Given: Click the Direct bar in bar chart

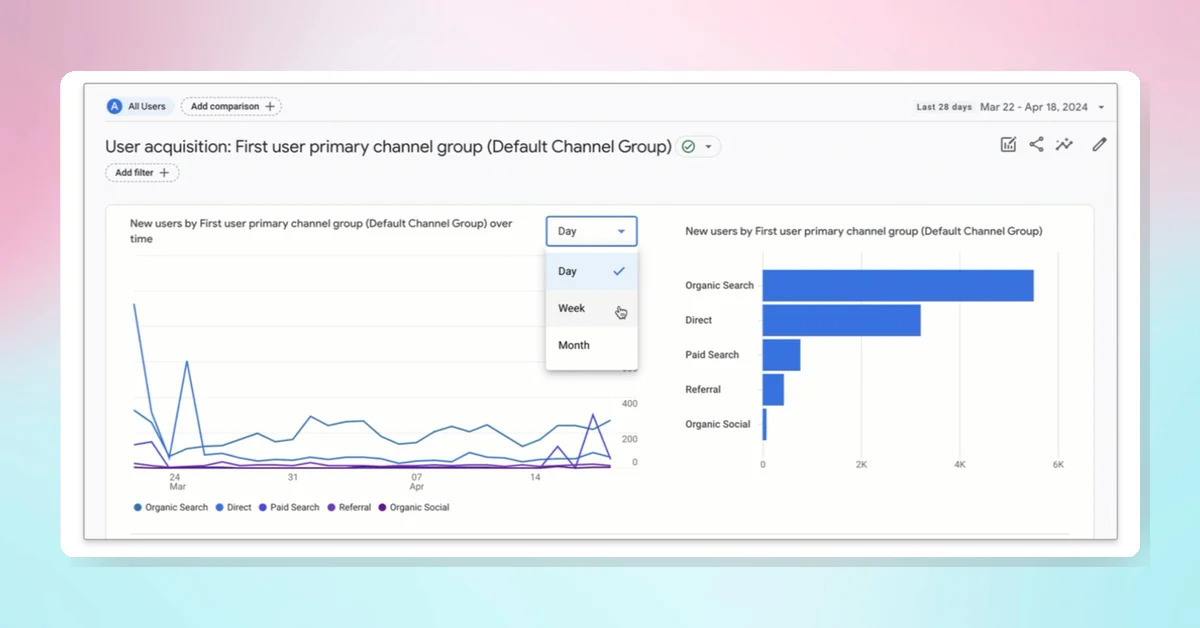Looking at the screenshot, I should [841, 320].
